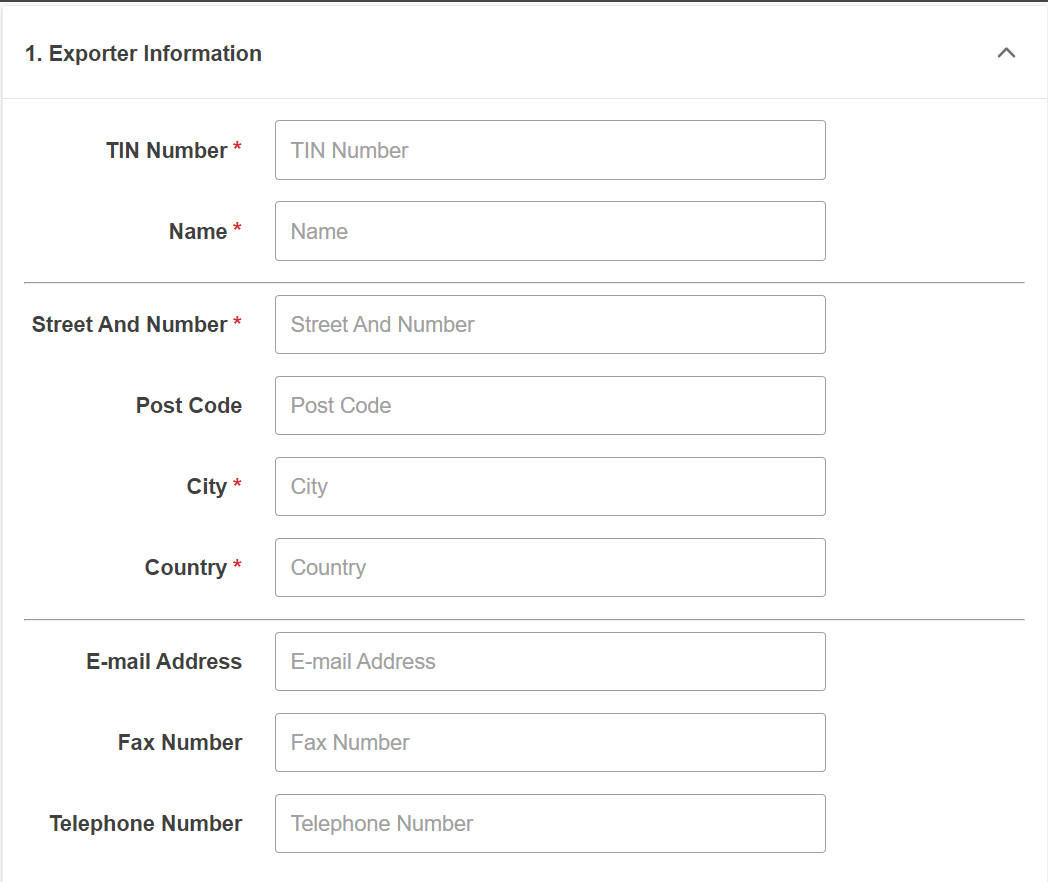
Task: Collapse the Exporter Information section chevron
Action: tap(1006, 53)
